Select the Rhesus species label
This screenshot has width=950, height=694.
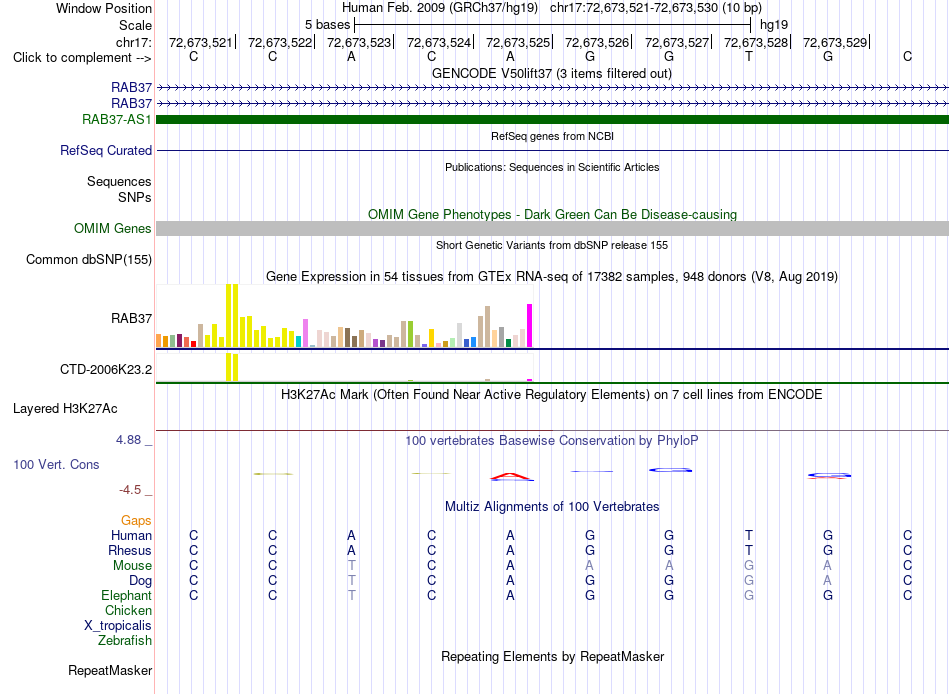[130, 550]
